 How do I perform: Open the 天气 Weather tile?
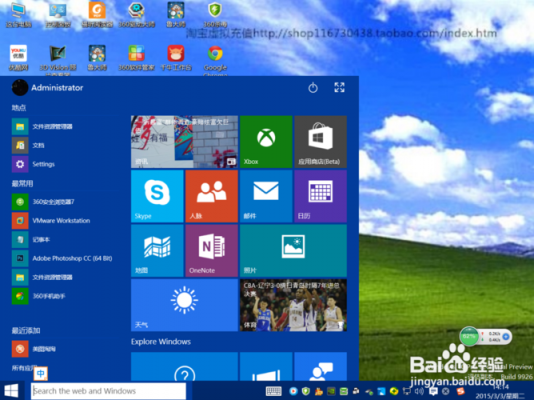[x=184, y=305]
